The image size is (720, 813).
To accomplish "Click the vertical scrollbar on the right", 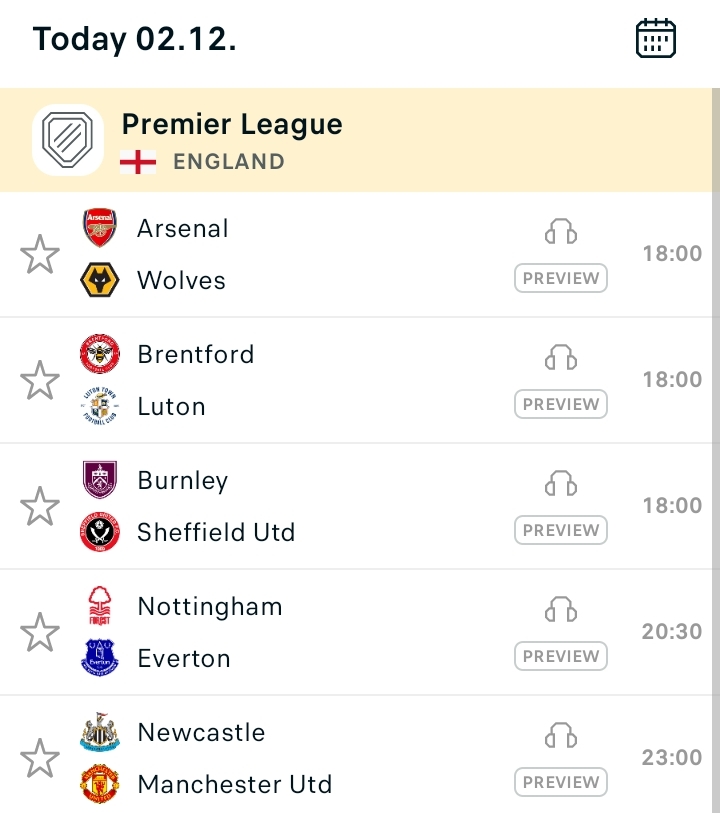I will (x=716, y=450).
